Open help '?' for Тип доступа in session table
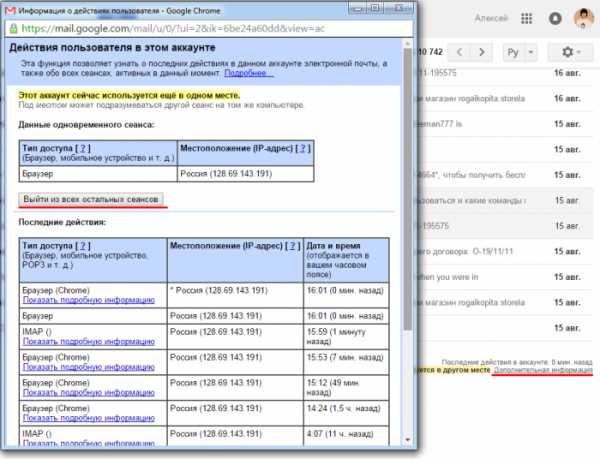This screenshot has width=600, height=459. point(83,148)
